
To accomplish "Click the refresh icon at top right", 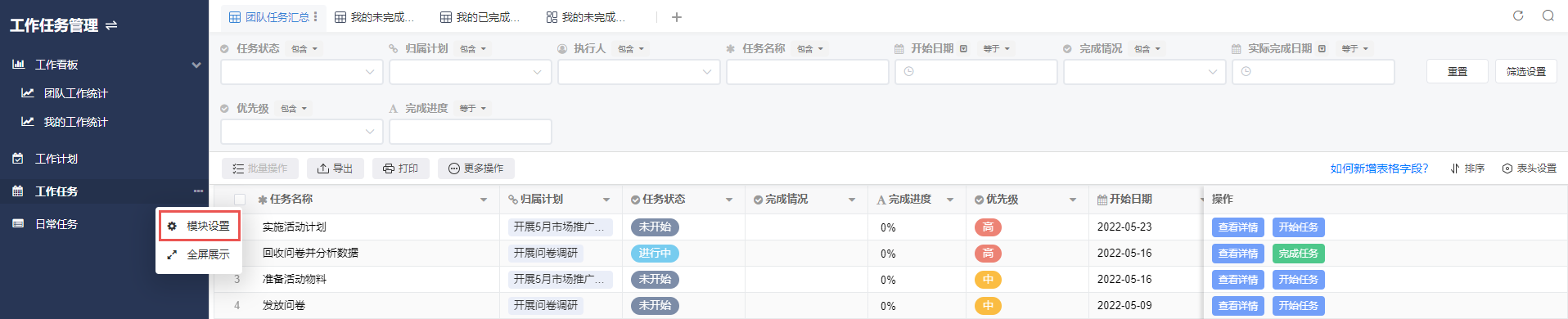I will pos(1518,16).
